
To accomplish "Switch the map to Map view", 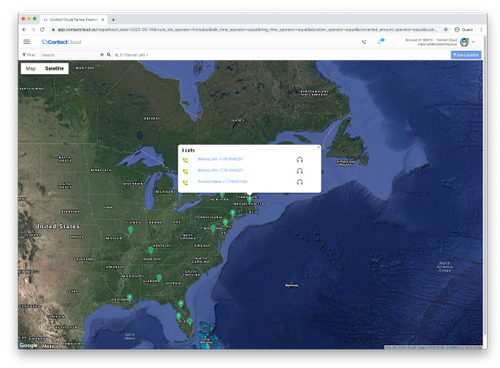I will [31, 68].
